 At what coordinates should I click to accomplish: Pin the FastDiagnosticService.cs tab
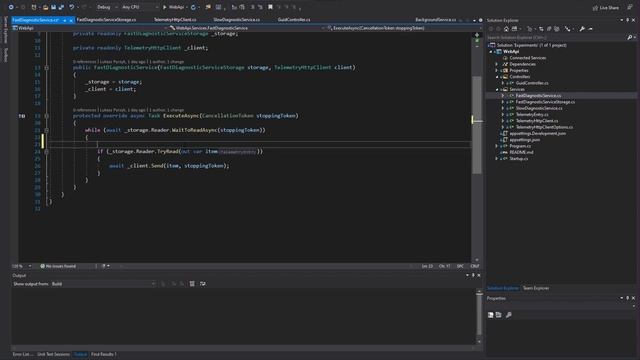64,20
